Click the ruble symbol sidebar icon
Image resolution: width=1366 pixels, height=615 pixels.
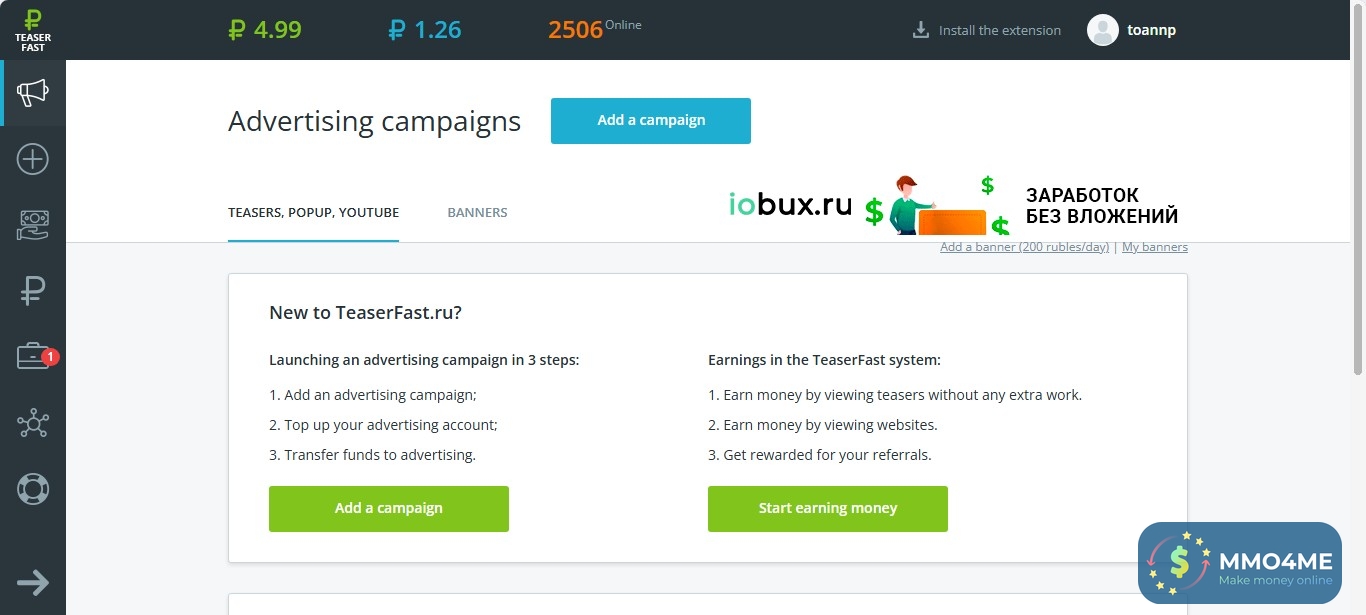click(33, 291)
